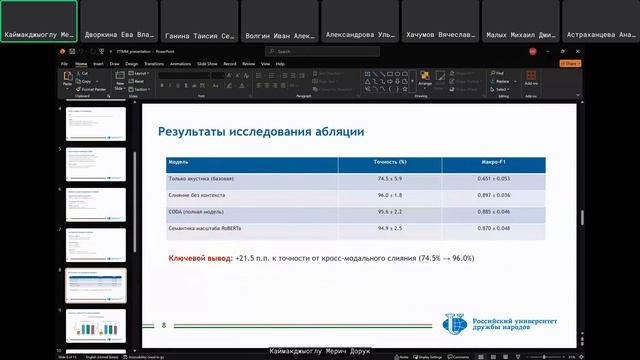
Task: Click the Copy command
Action: click(84, 81)
